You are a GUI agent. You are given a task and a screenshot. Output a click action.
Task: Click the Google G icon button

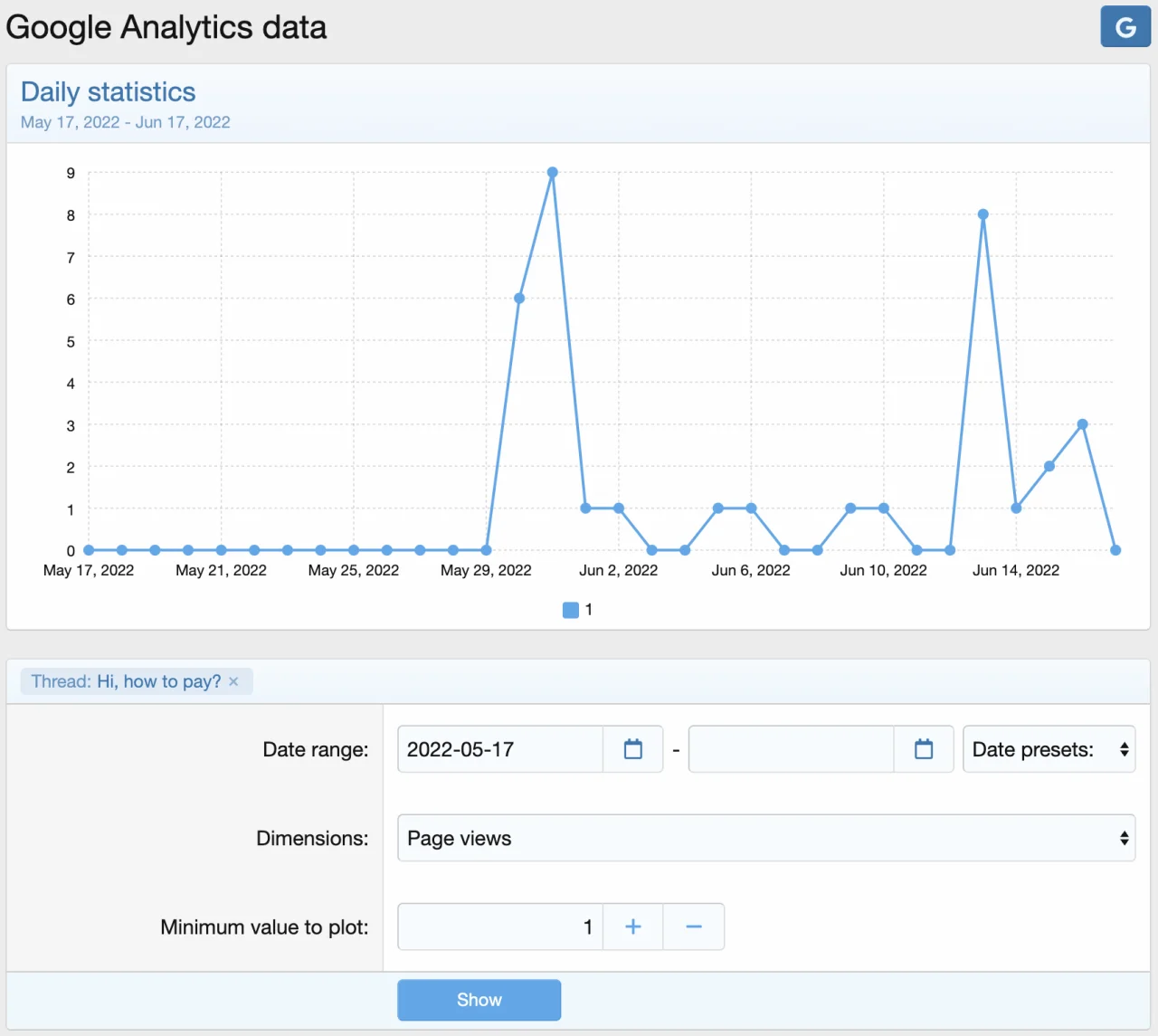[x=1125, y=26]
